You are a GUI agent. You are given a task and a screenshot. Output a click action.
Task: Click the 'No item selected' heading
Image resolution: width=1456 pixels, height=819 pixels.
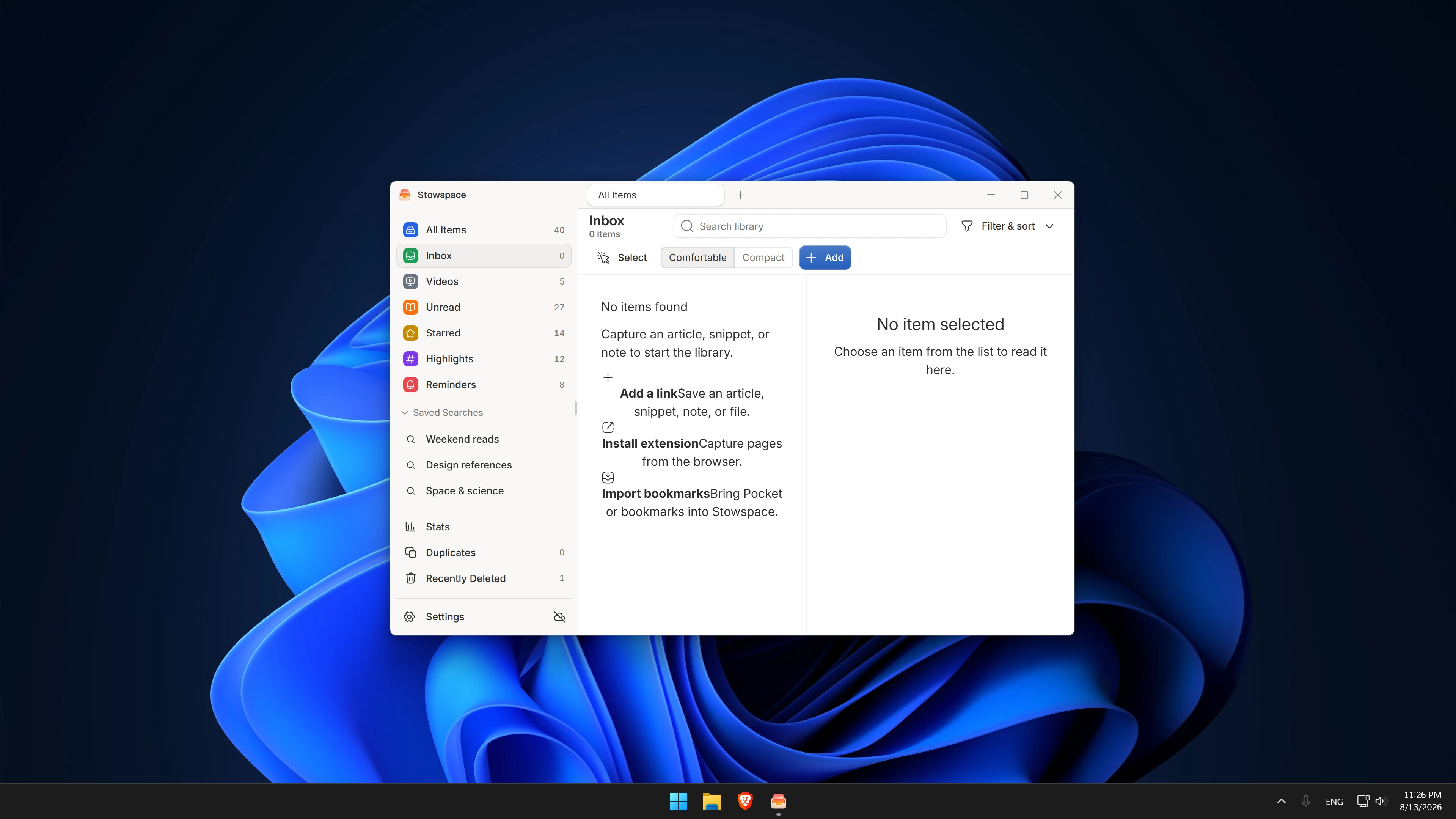pos(940,324)
